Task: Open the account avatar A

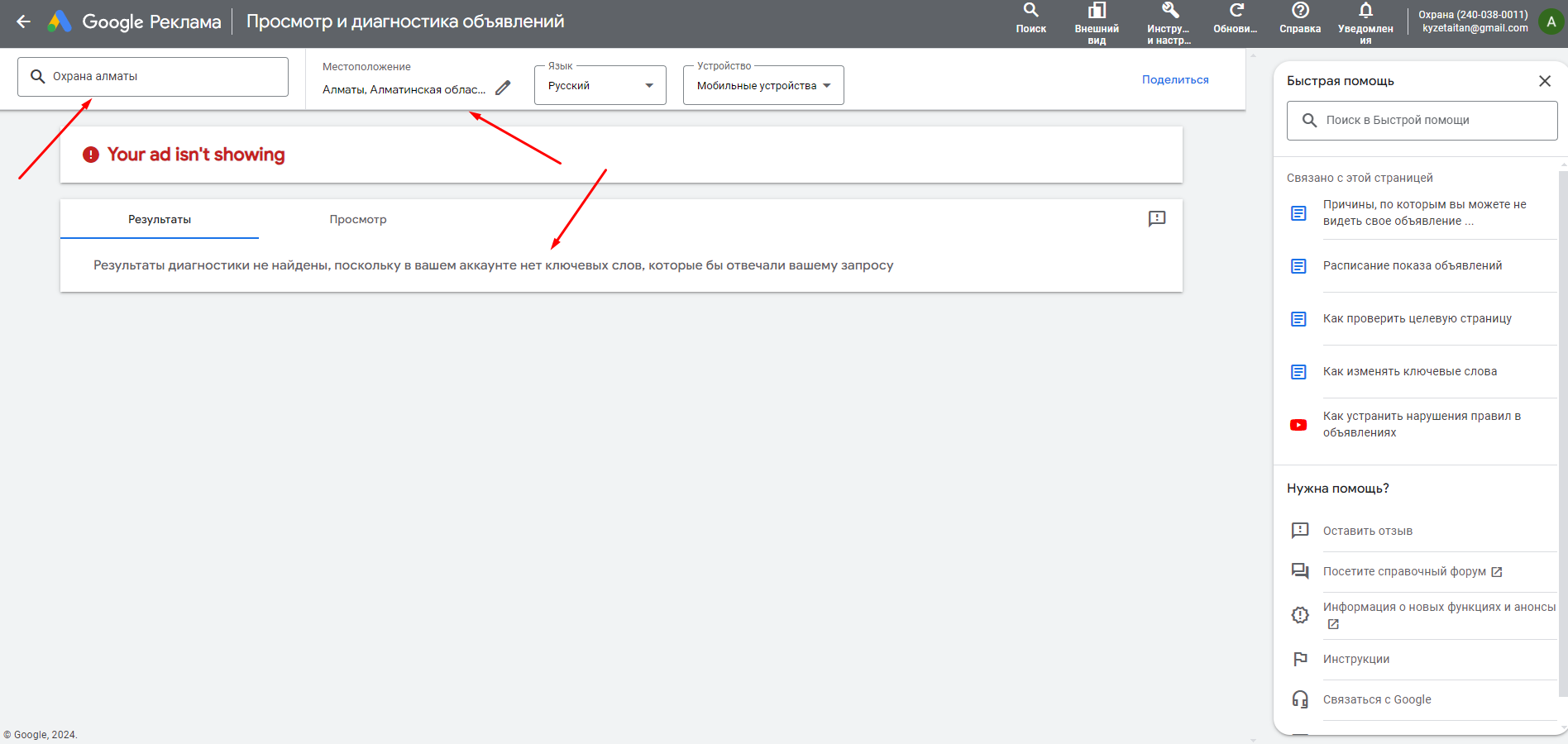Action: [1551, 21]
